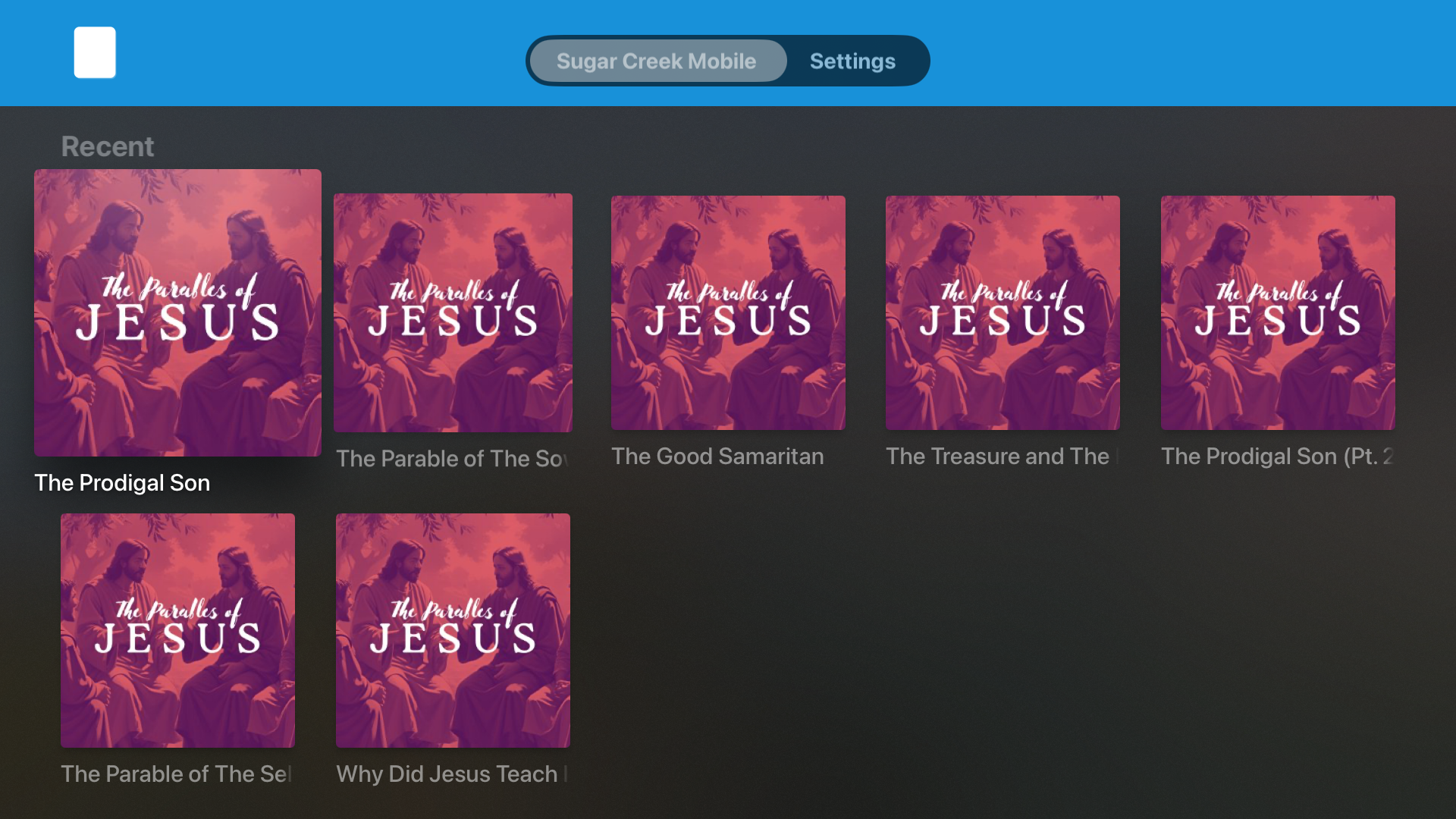1456x819 pixels.
Task: Click the white app logo icon
Action: (x=95, y=52)
